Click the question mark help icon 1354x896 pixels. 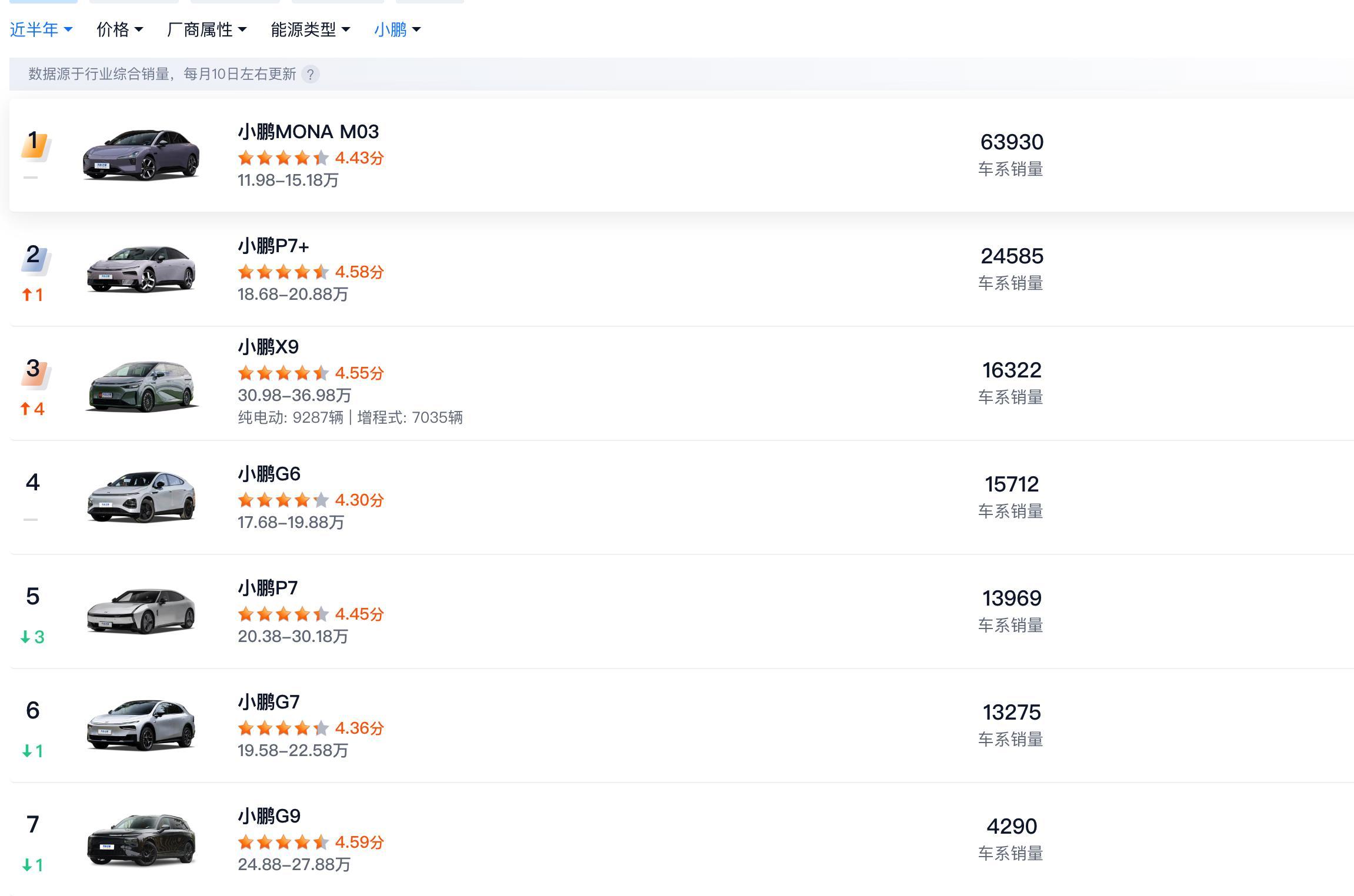(x=310, y=74)
